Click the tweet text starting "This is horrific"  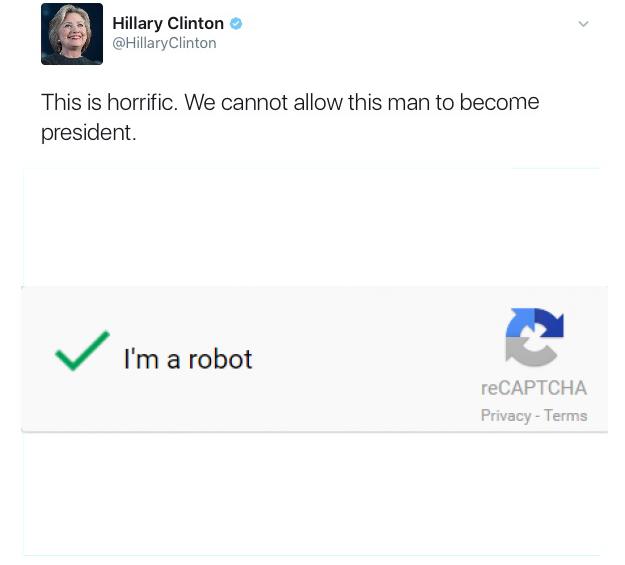coord(290,117)
